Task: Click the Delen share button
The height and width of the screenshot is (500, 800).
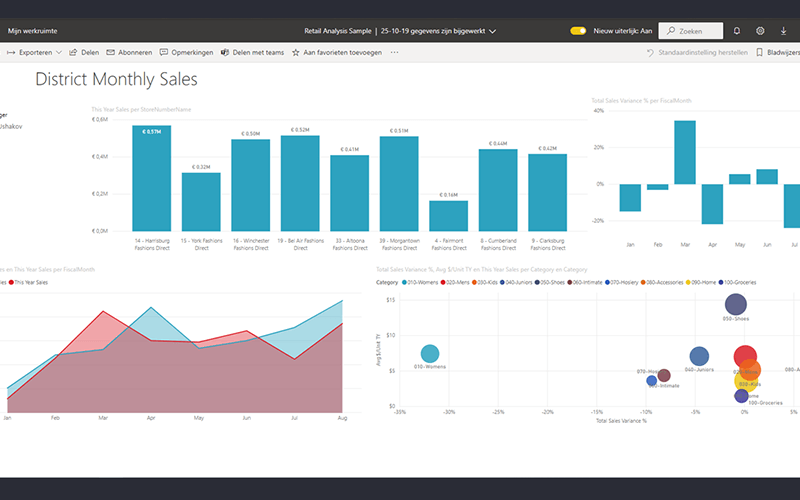Action: [84, 52]
